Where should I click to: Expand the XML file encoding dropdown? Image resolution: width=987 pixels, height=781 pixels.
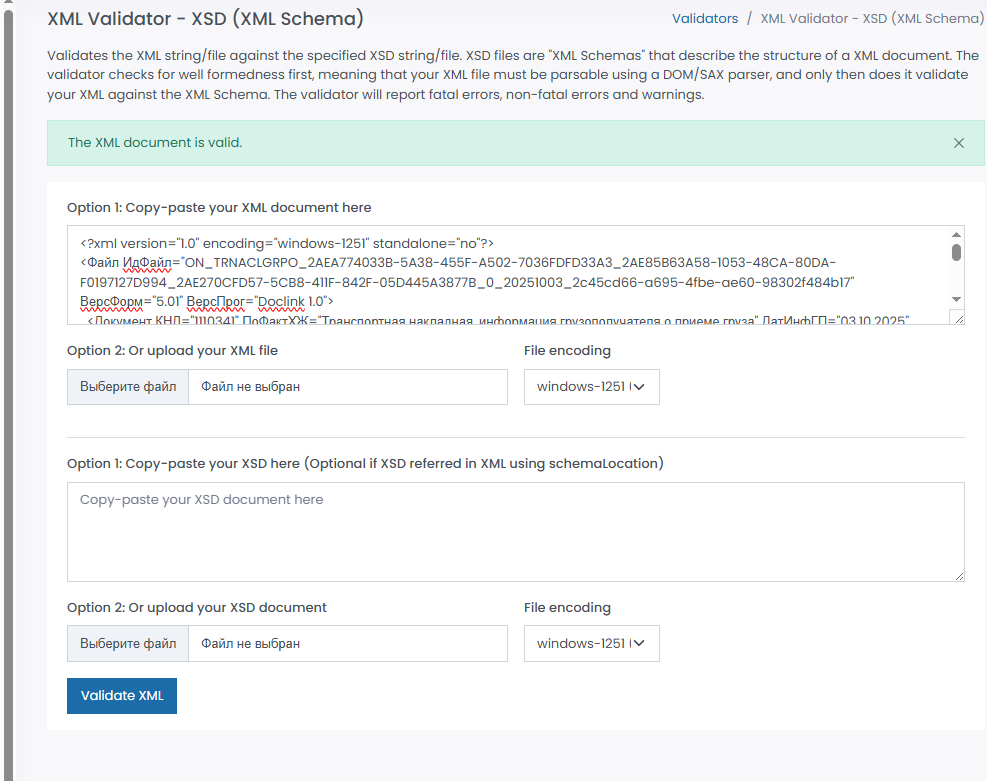(591, 387)
